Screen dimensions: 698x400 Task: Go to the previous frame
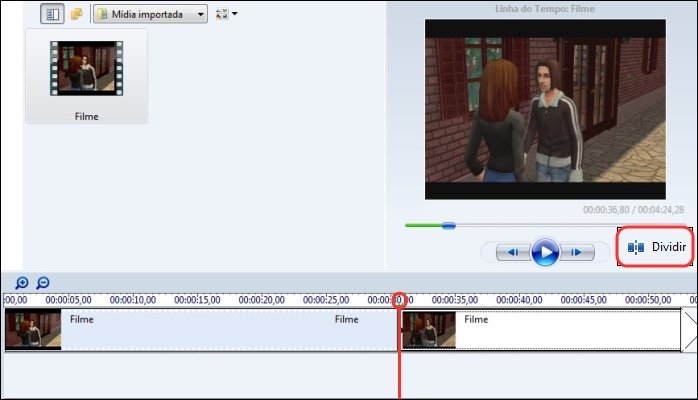[513, 252]
